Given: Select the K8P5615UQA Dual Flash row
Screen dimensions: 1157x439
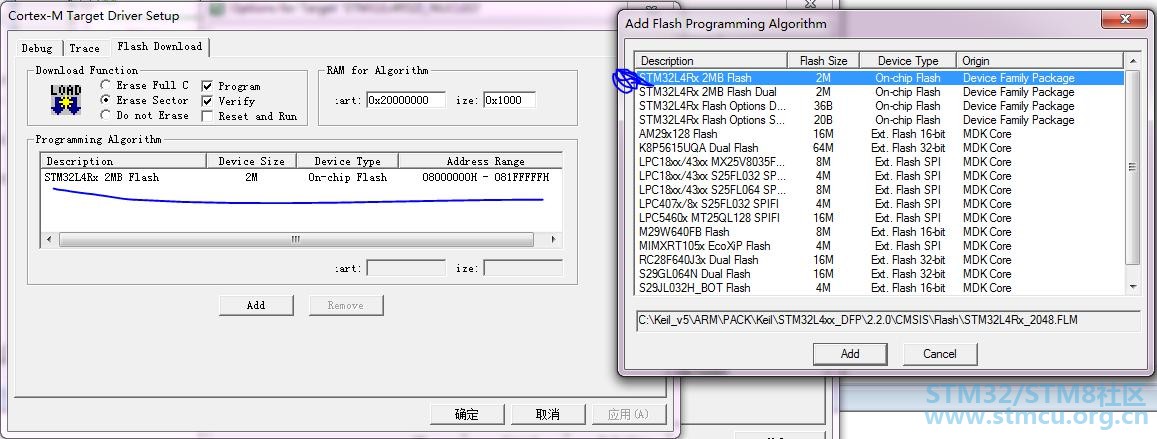Looking at the screenshot, I should (x=880, y=148).
